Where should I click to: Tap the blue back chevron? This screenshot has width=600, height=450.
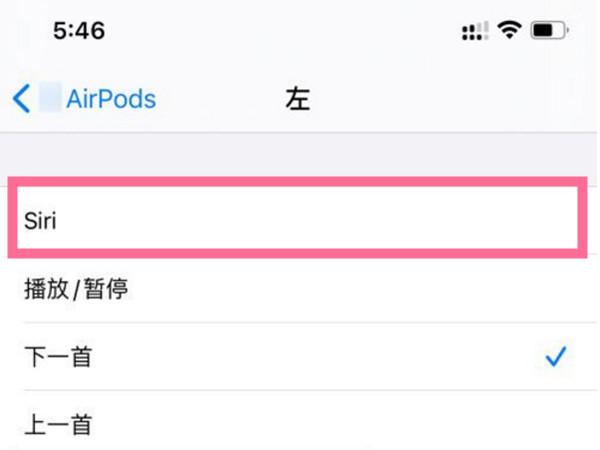click(21, 99)
